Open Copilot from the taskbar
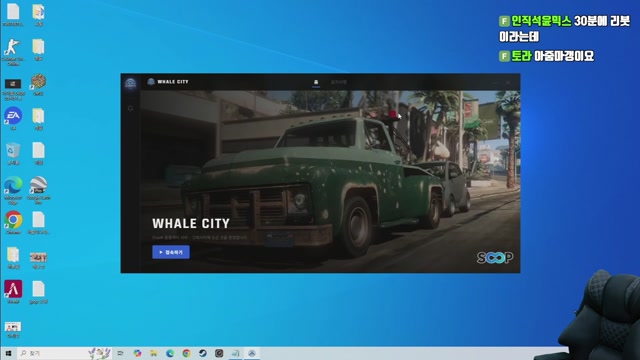Screen dimensions: 640x360 137,353
